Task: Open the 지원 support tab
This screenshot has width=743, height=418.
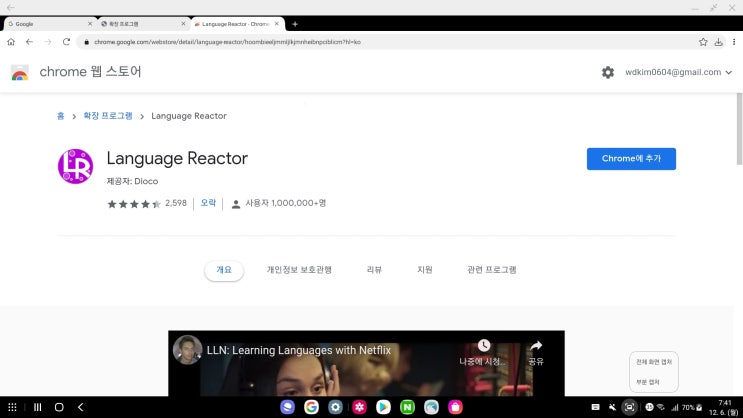Action: tap(425, 270)
